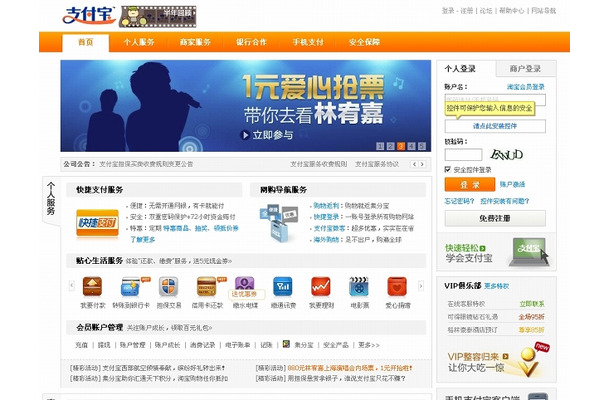Open the 个人服务 vertical side tab
The width and height of the screenshot is (610, 400).
[51, 199]
